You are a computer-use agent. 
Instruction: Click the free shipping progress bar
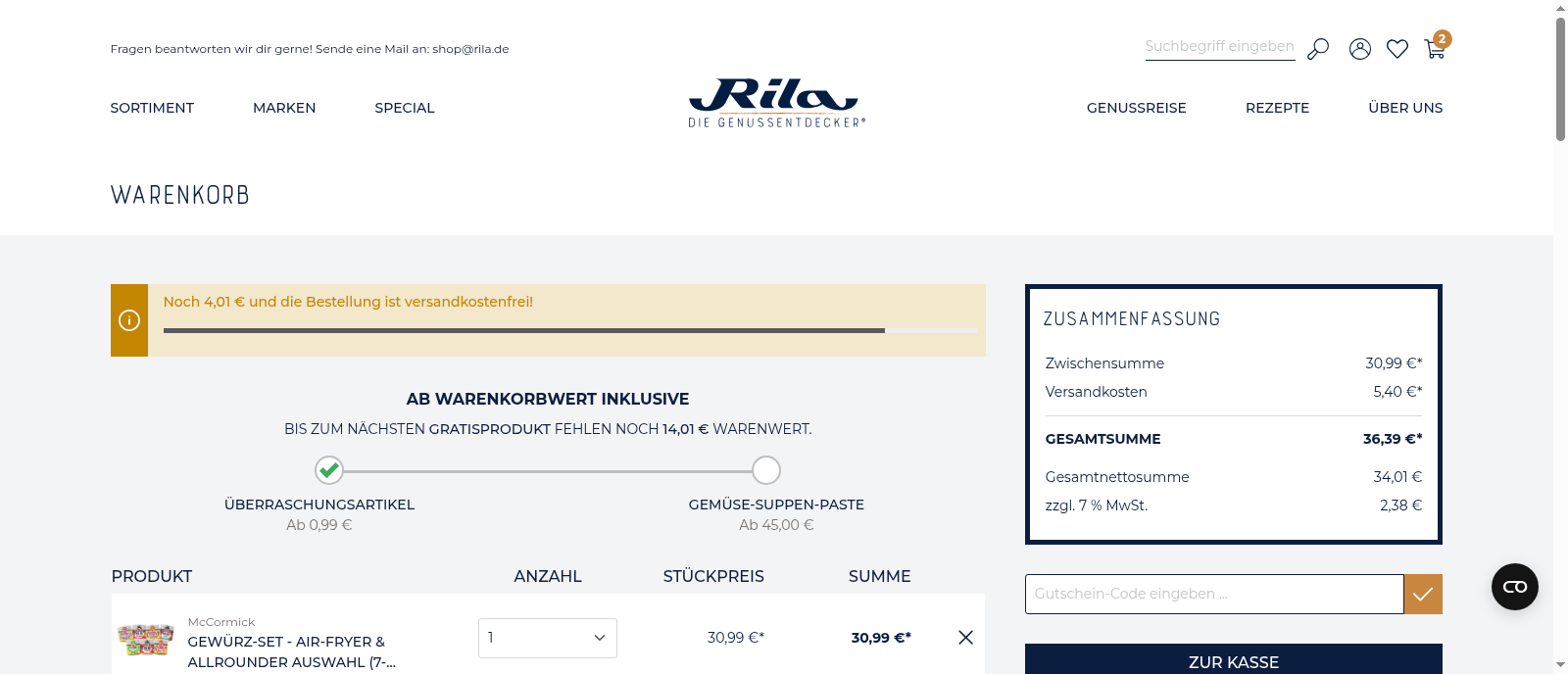point(570,331)
